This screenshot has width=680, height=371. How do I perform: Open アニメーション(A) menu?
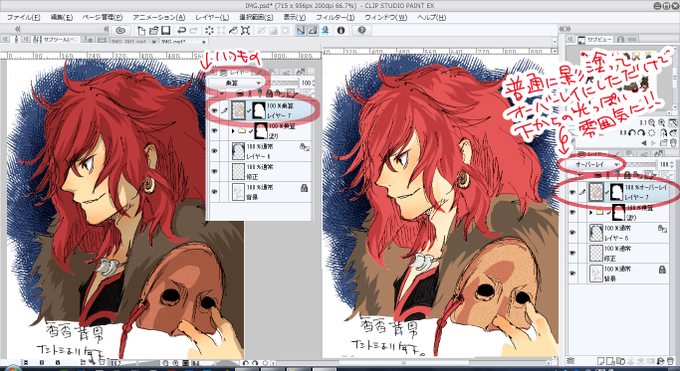(x=159, y=17)
